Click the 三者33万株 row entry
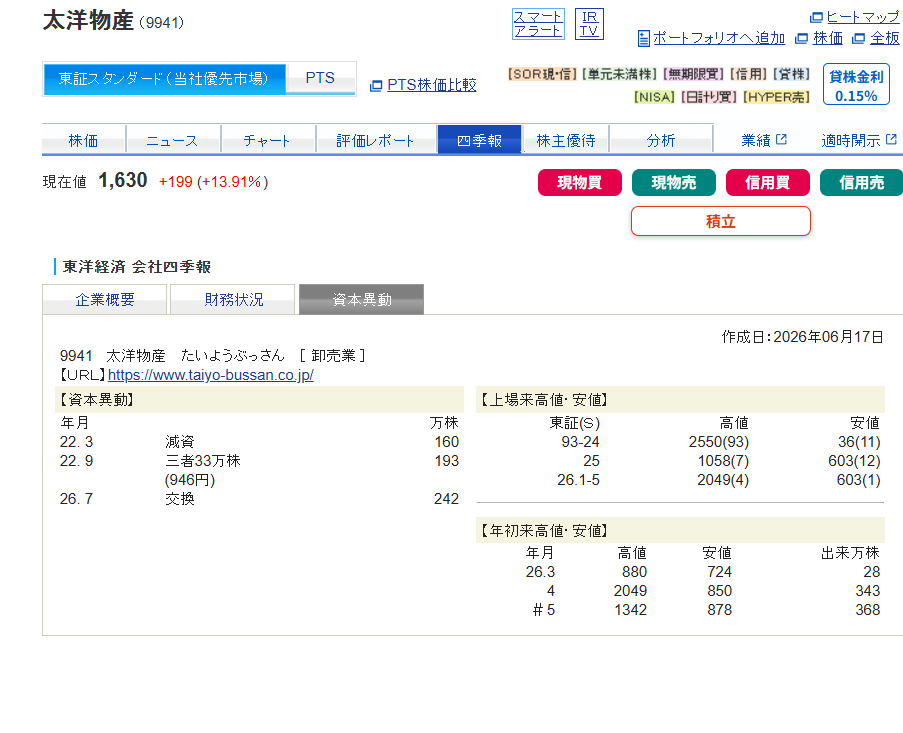 click(x=203, y=461)
